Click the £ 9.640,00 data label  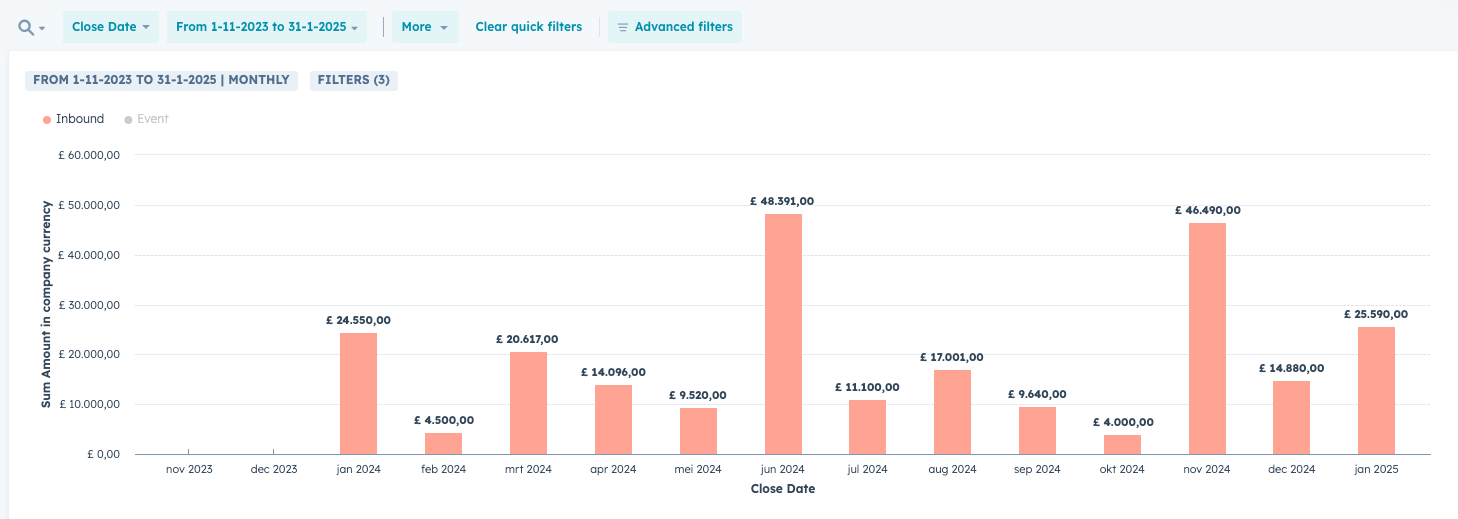pos(1037,394)
